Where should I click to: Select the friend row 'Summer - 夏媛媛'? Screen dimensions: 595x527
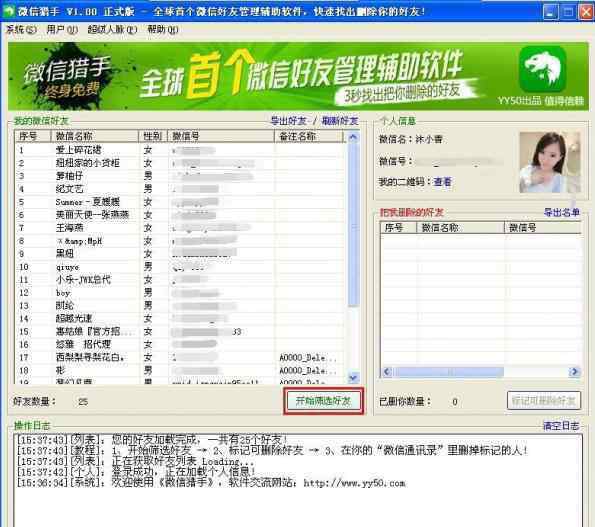179,202
